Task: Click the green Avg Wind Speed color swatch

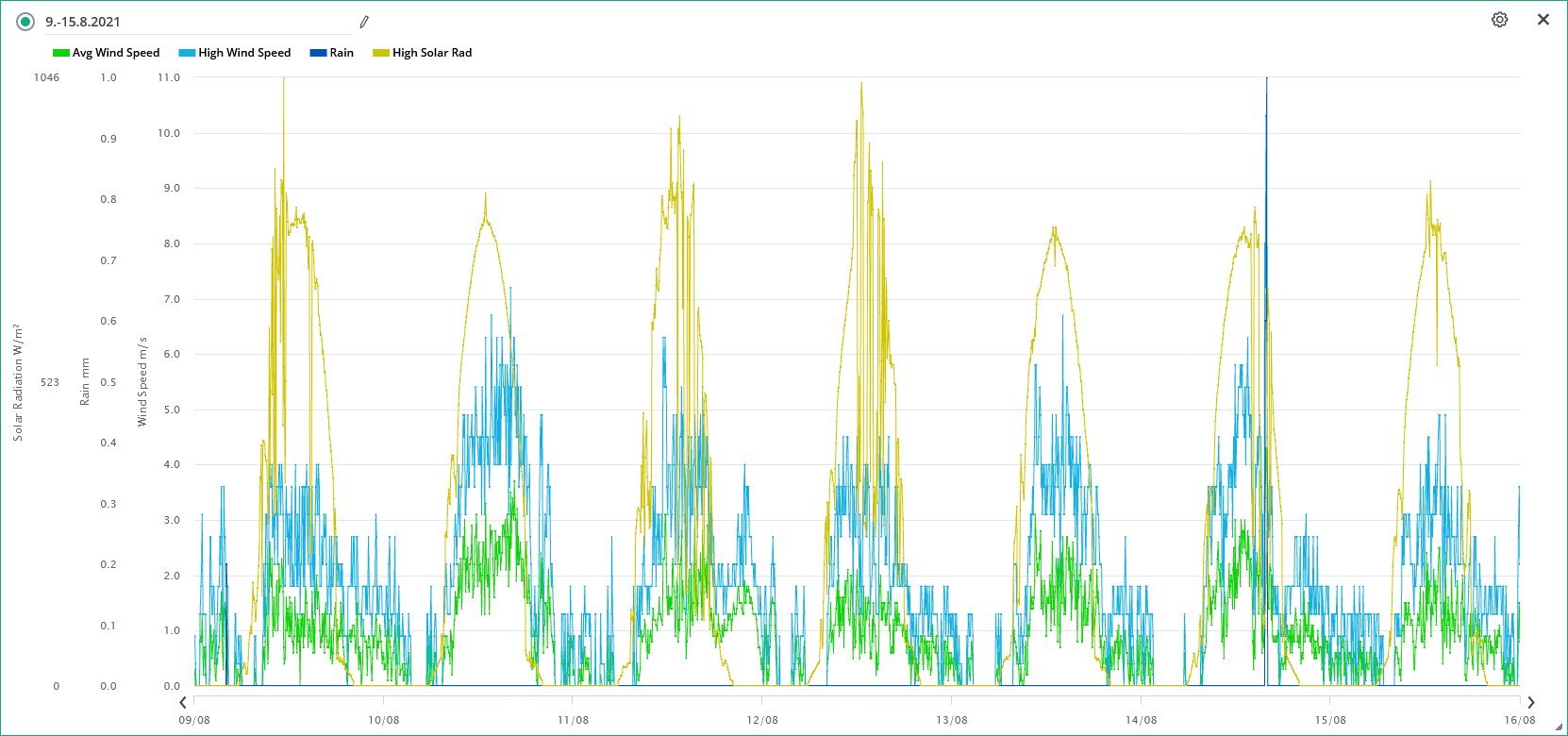Action: 61,53
